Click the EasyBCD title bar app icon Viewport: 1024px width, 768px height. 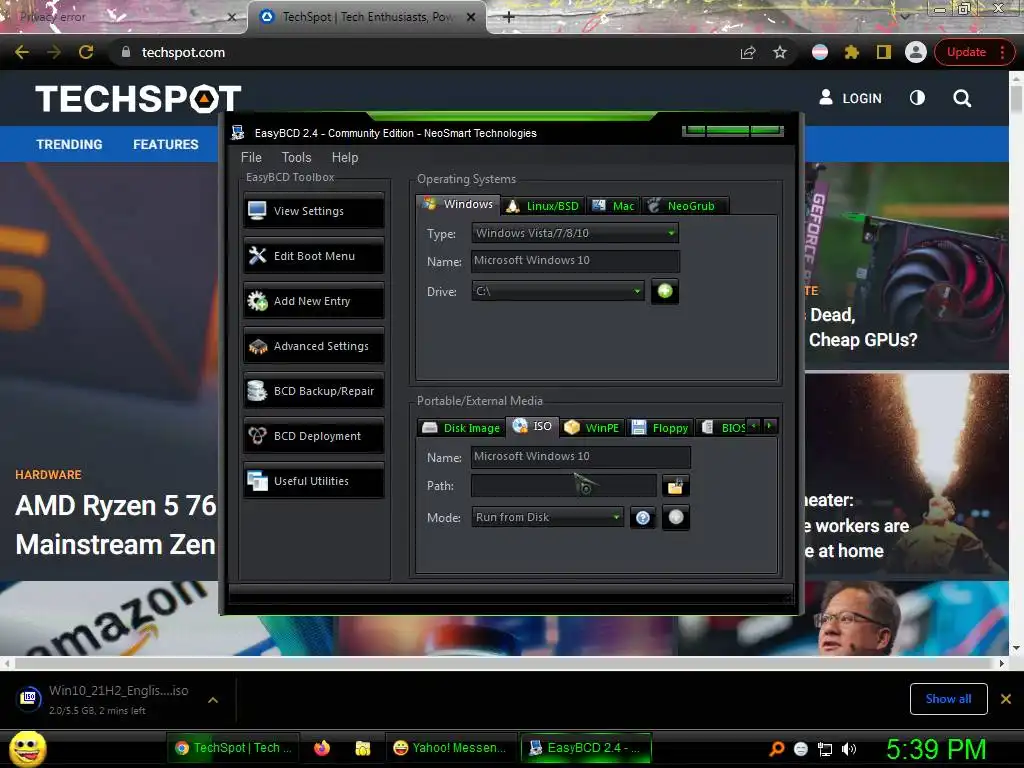(238, 133)
